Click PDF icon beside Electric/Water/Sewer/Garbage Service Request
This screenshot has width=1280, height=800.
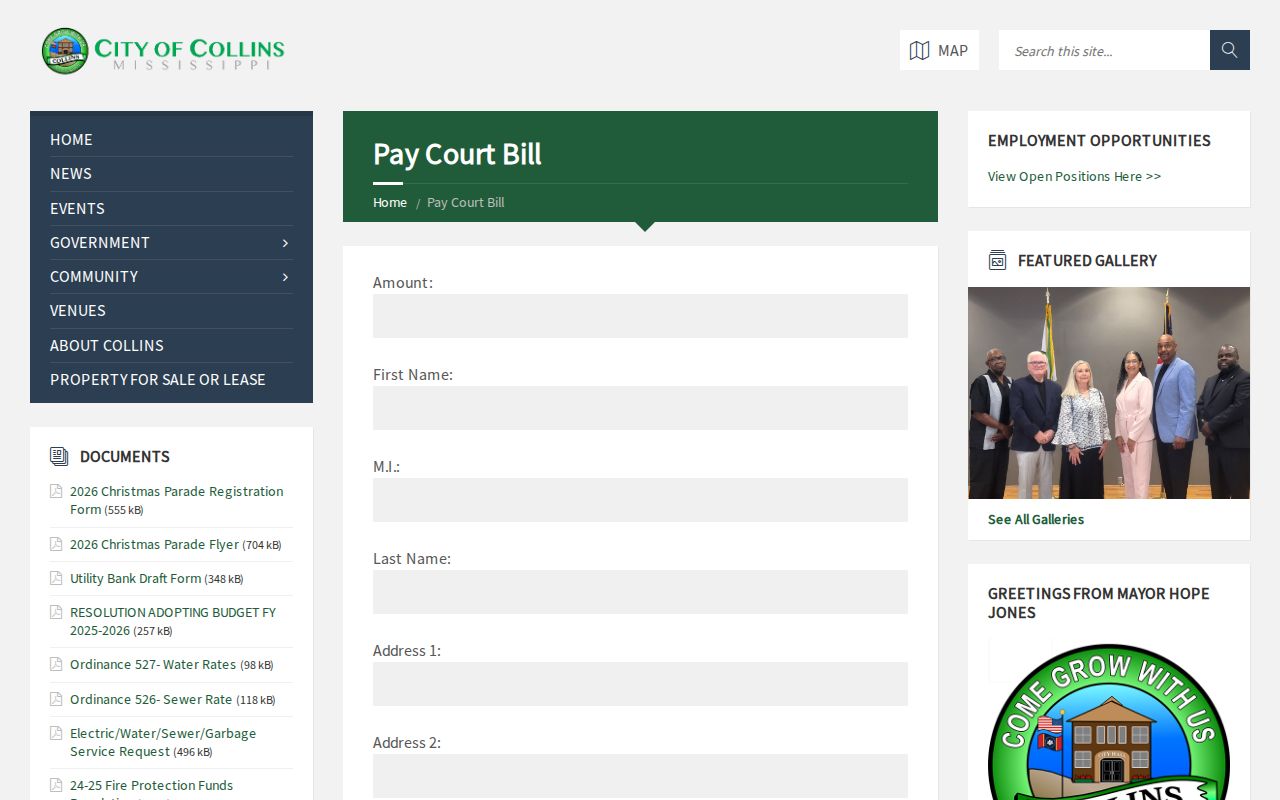pos(56,733)
